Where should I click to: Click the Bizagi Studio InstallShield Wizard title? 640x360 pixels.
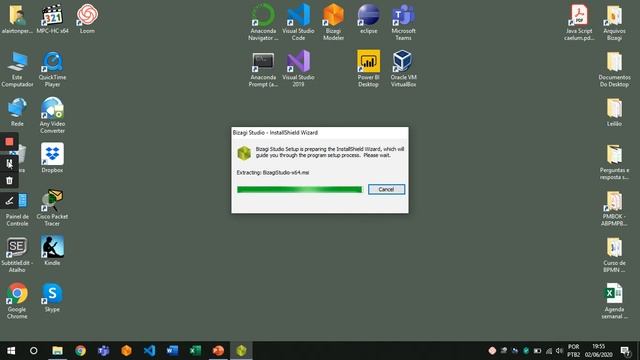point(275,133)
